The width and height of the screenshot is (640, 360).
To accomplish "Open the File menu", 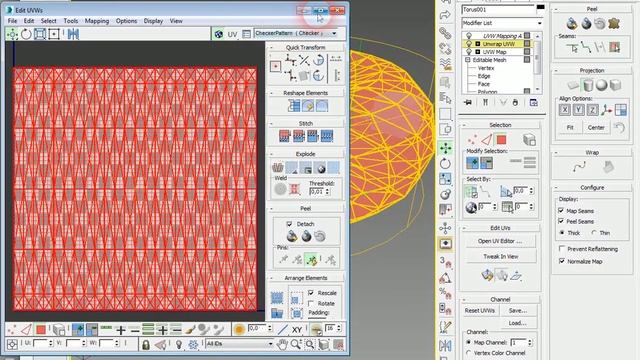I will click(12, 21).
